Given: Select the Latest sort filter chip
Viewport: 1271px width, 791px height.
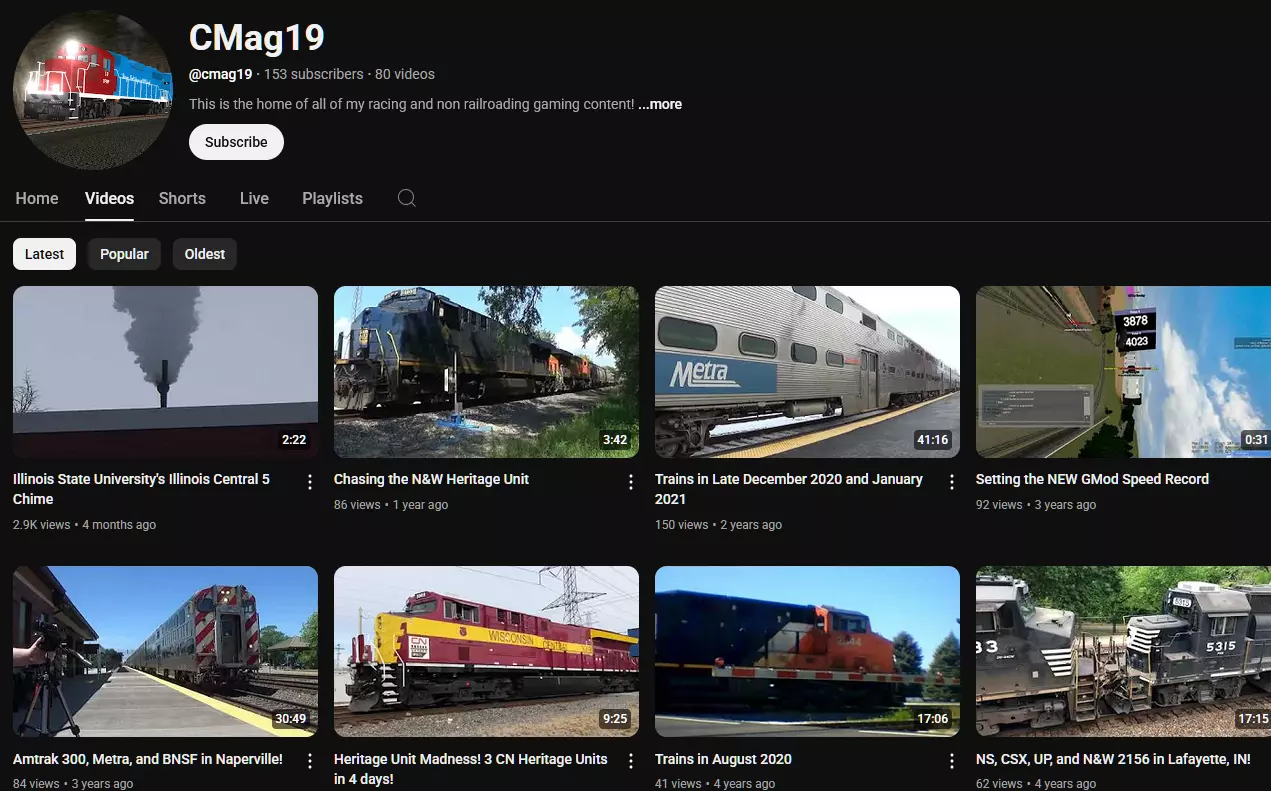Looking at the screenshot, I should (x=44, y=254).
